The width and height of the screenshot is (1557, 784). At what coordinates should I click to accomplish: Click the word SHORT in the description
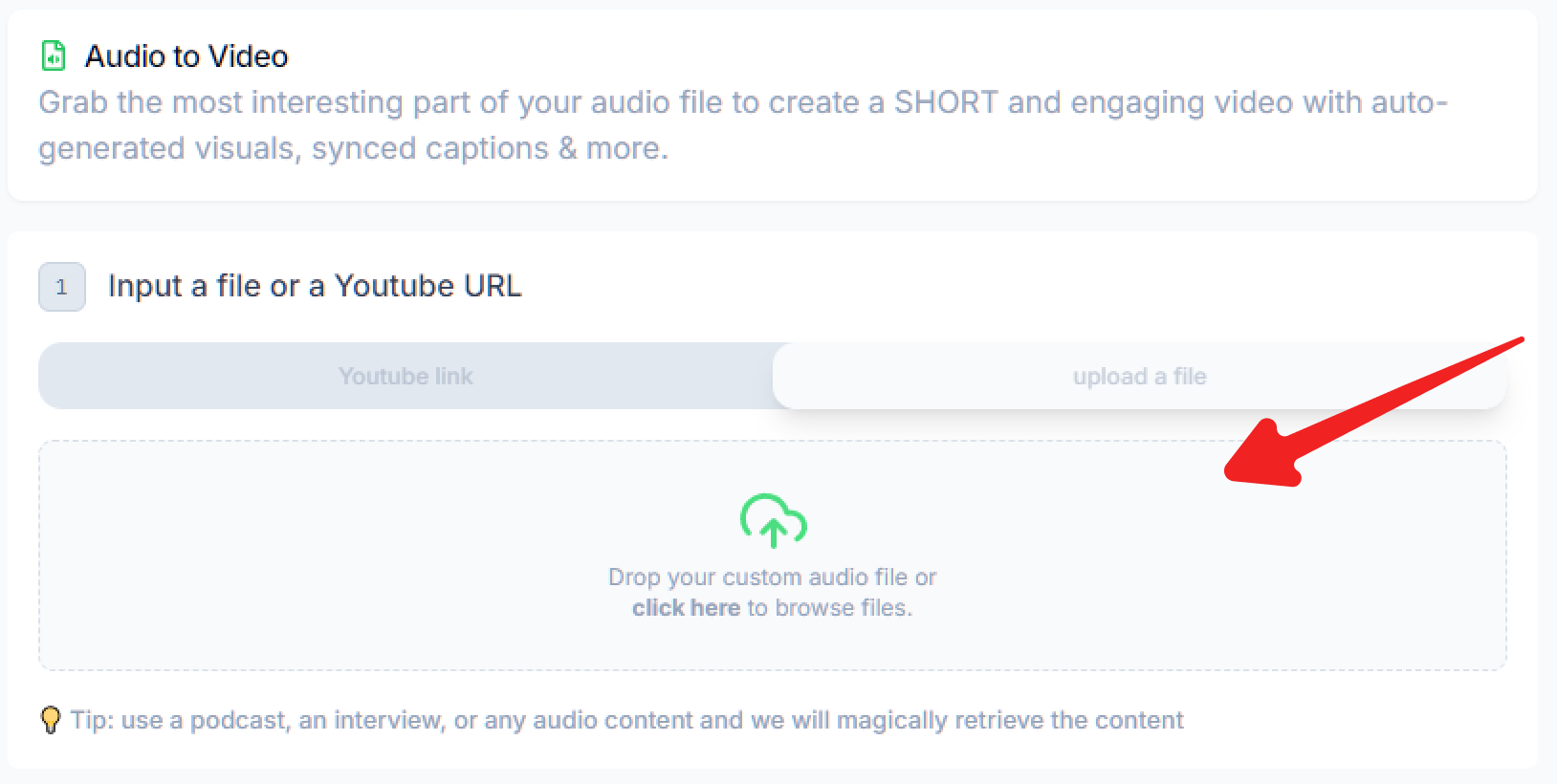946,102
